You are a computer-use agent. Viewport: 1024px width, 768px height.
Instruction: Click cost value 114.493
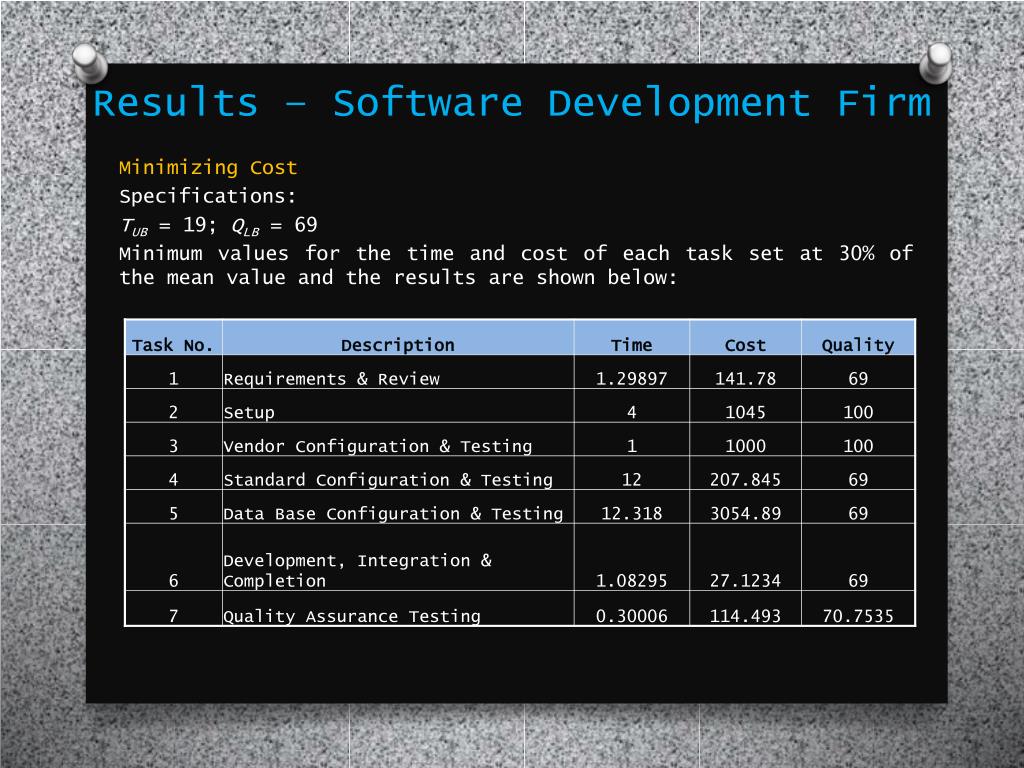(x=745, y=616)
